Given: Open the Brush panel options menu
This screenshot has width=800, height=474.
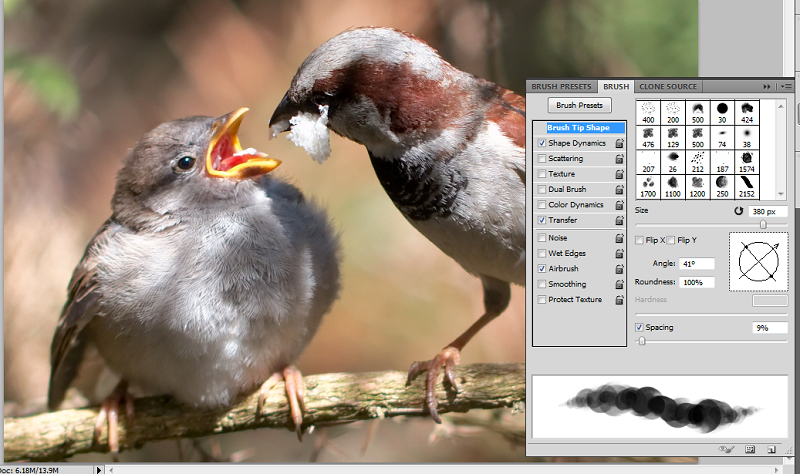Looking at the screenshot, I should pyautogui.click(x=786, y=87).
